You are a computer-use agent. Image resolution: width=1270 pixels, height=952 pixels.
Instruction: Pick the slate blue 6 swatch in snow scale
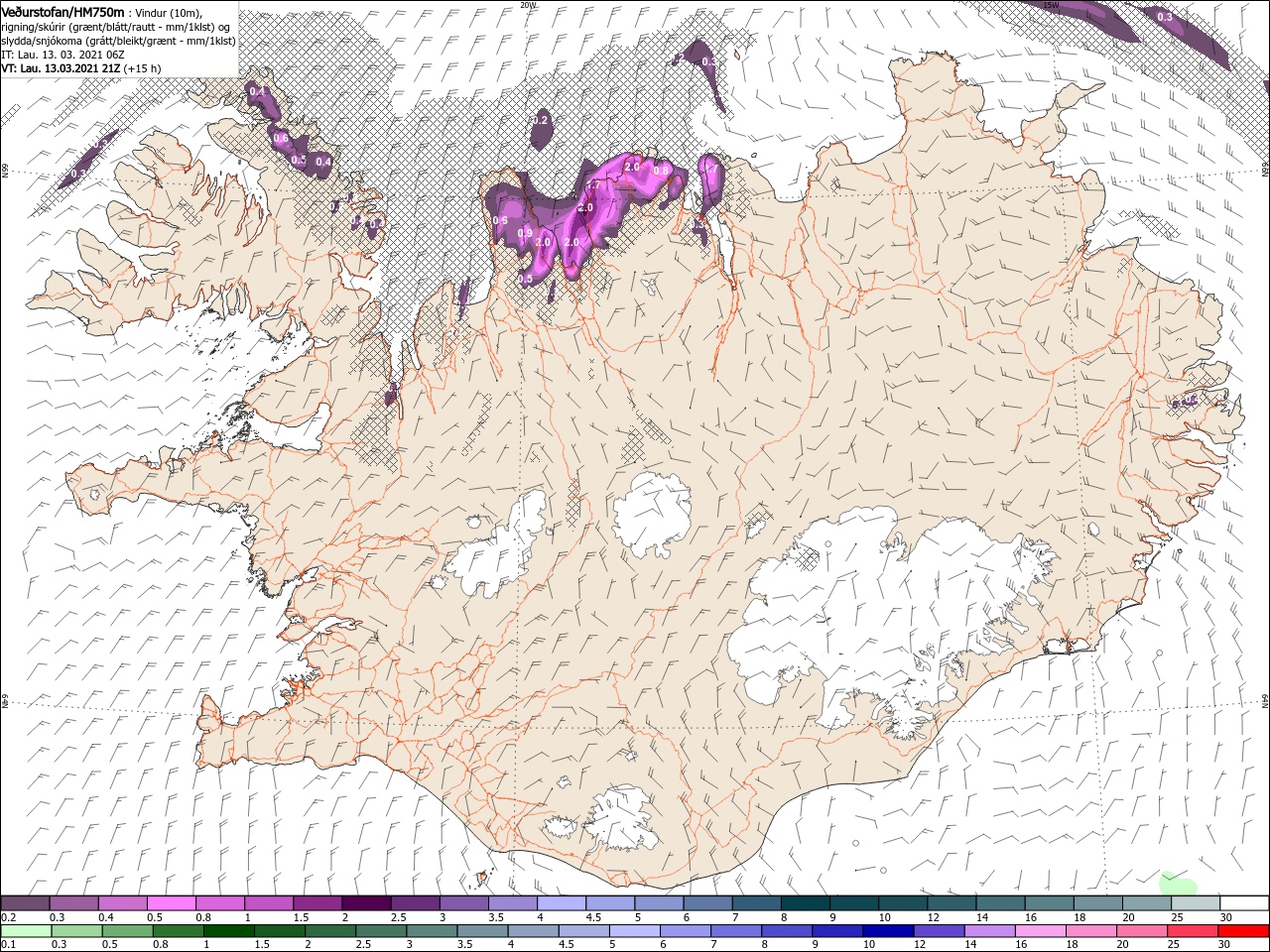(x=707, y=903)
